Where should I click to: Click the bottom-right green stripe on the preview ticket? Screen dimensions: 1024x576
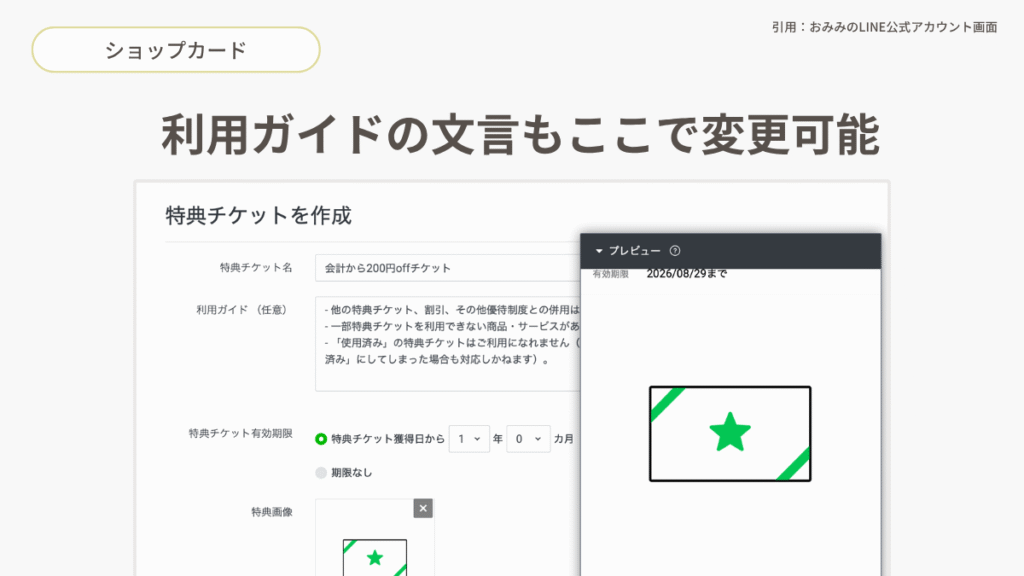coord(793,464)
